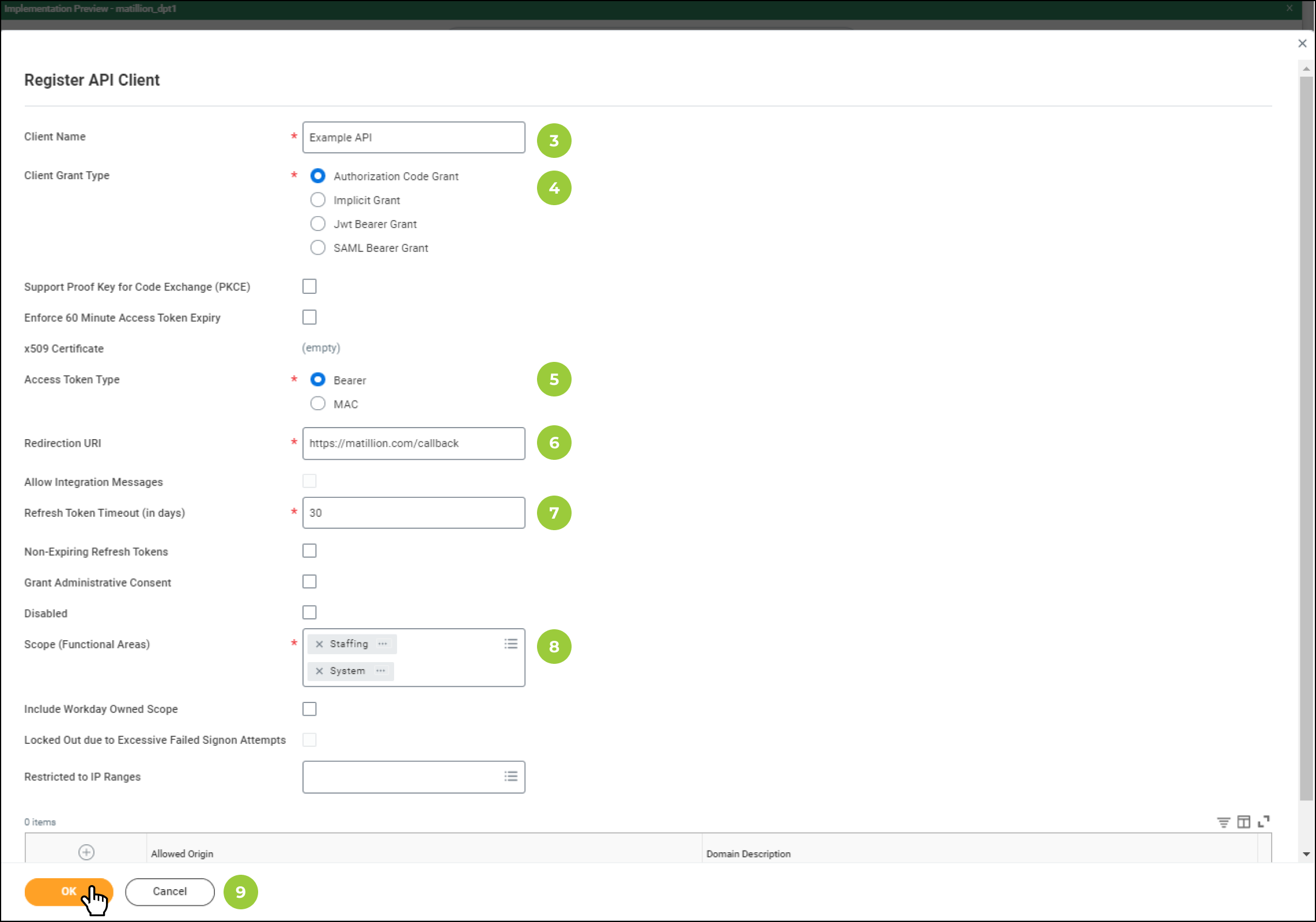Click the x509 Certificate (empty) value
The image size is (1316, 922).
(x=321, y=347)
